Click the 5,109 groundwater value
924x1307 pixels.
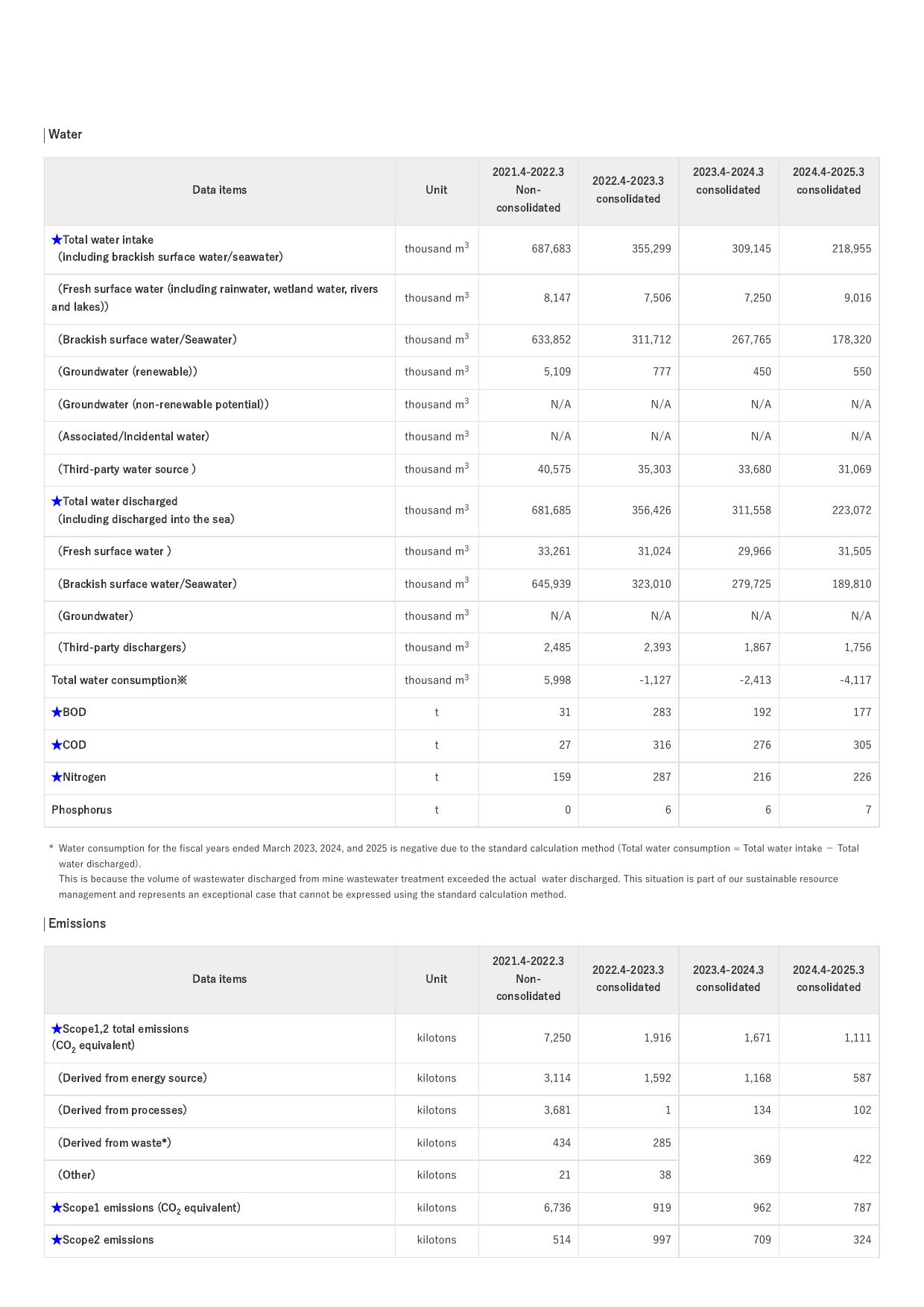coord(557,372)
